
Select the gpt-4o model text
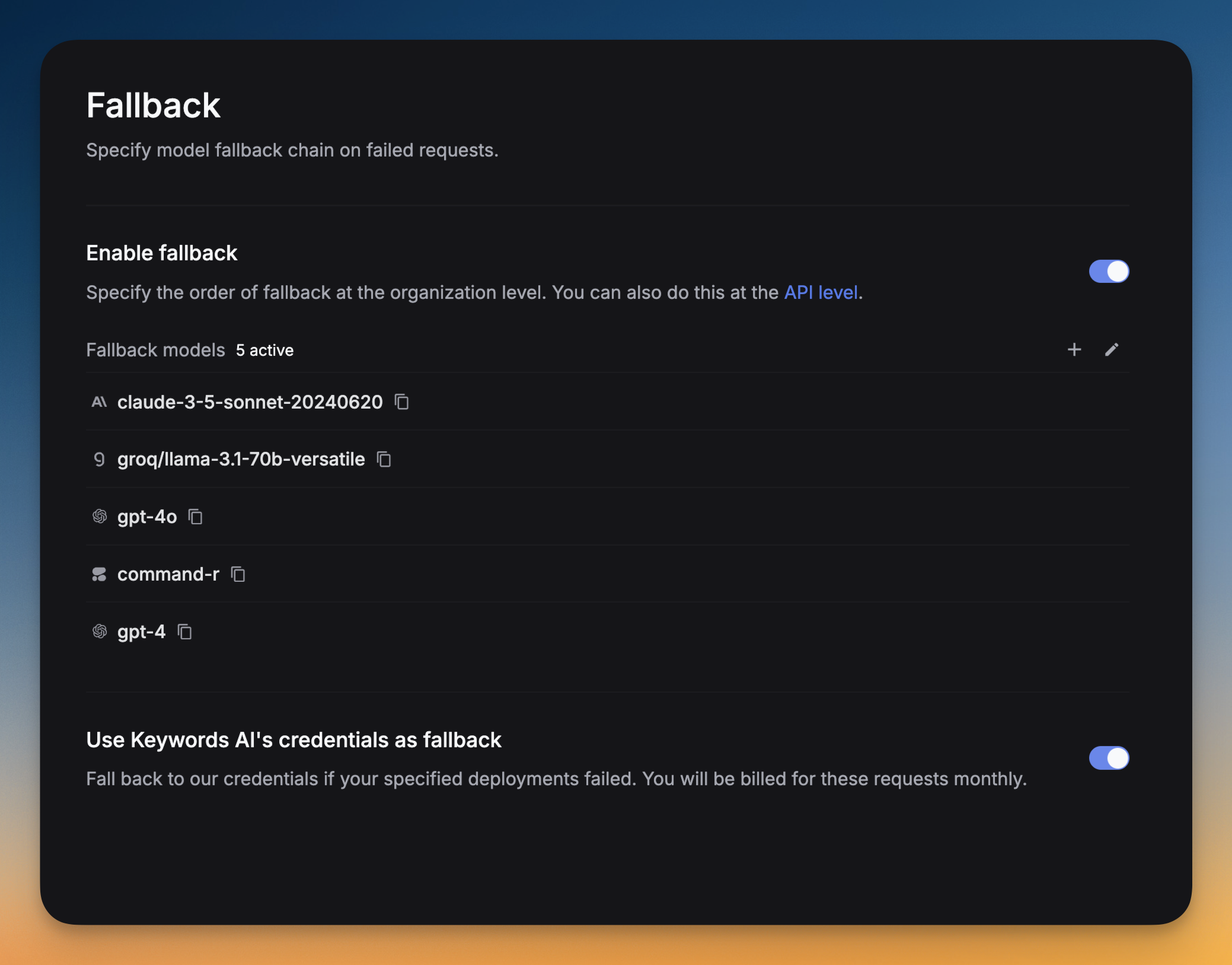[x=147, y=517]
